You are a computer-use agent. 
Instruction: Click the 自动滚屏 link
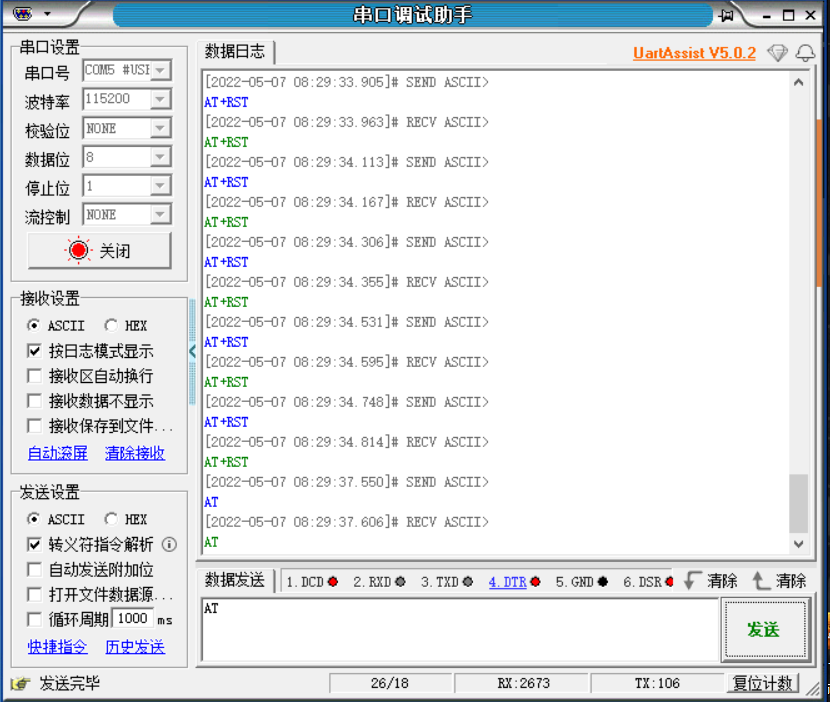58,453
